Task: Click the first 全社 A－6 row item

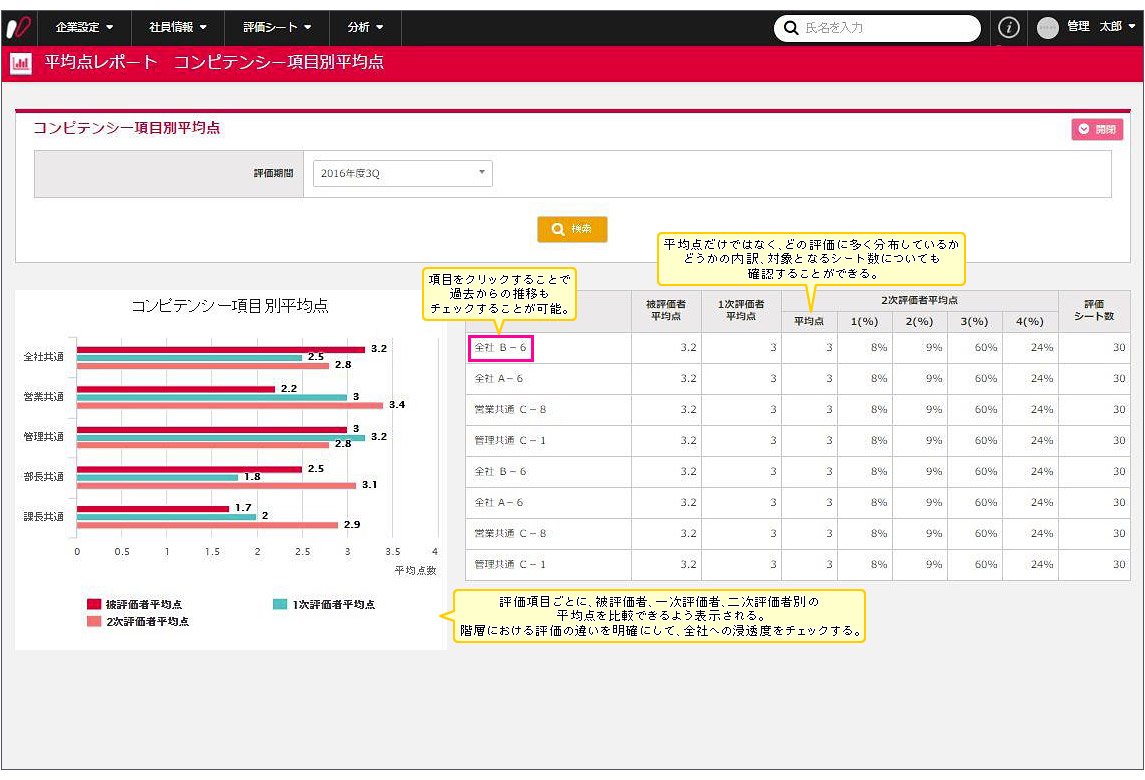Action: click(x=499, y=378)
